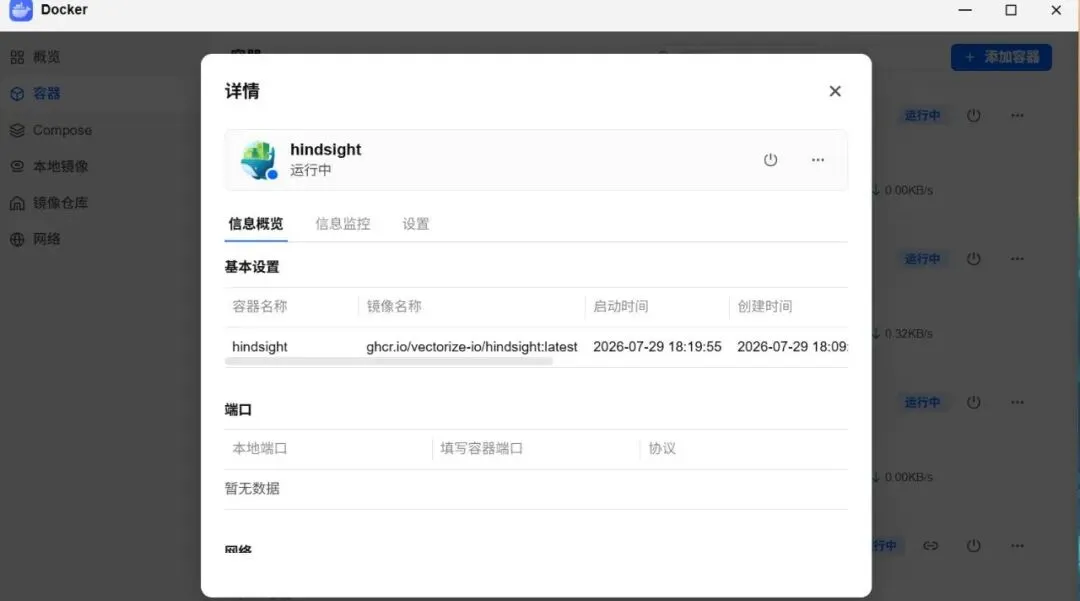Open the hindsight container more options menu
The image size is (1080, 601).
click(818, 160)
